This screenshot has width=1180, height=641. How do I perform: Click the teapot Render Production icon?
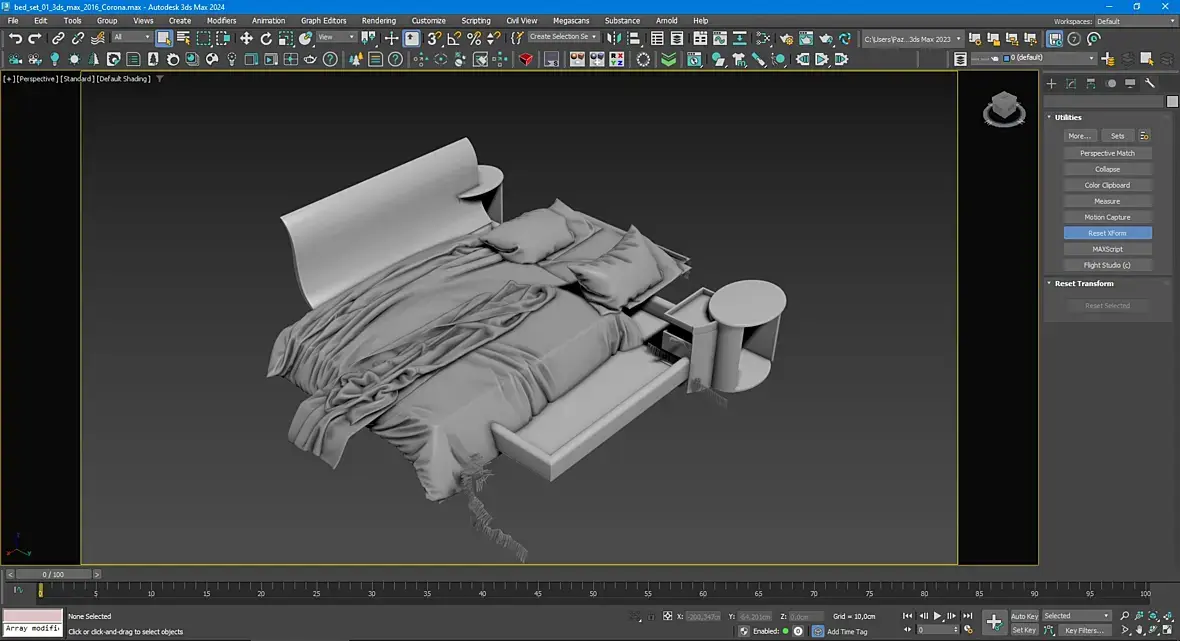tap(826, 38)
